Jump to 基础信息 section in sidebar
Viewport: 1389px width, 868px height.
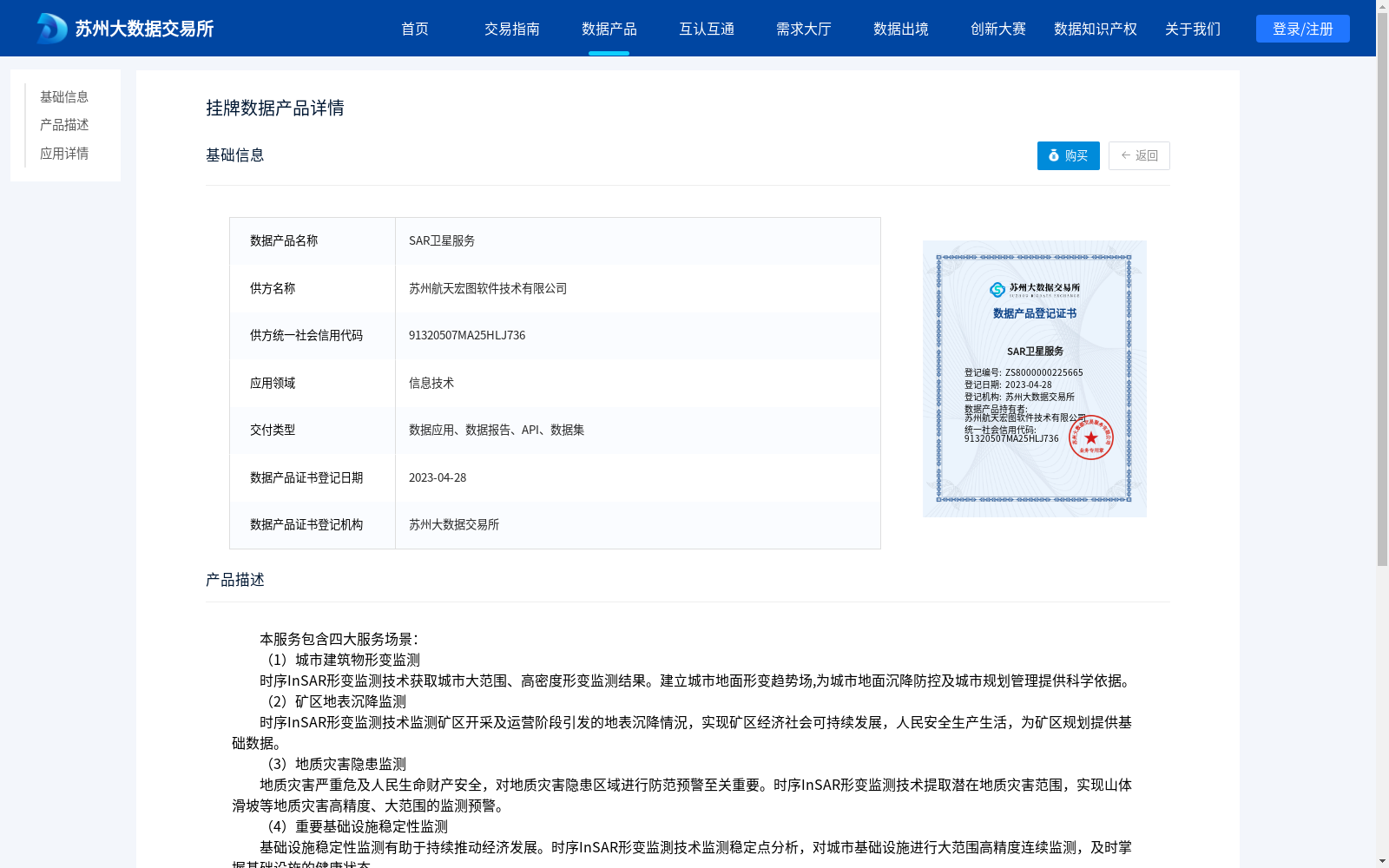[x=64, y=96]
